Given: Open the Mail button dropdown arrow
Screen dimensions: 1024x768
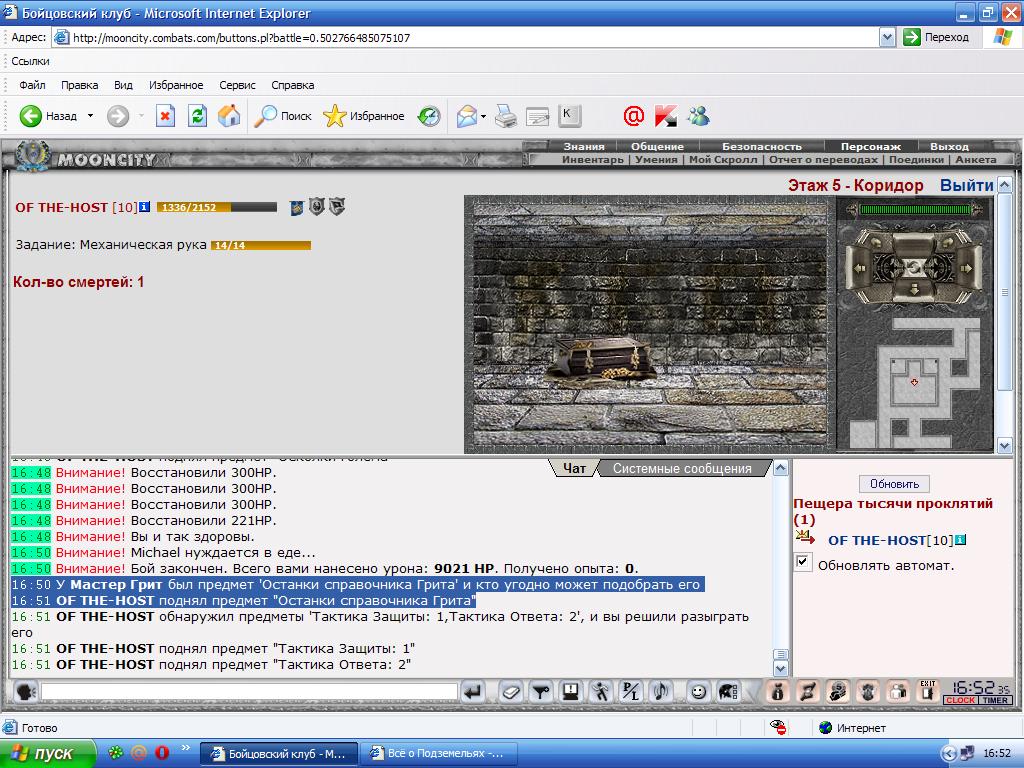Looking at the screenshot, I should pyautogui.click(x=483, y=117).
